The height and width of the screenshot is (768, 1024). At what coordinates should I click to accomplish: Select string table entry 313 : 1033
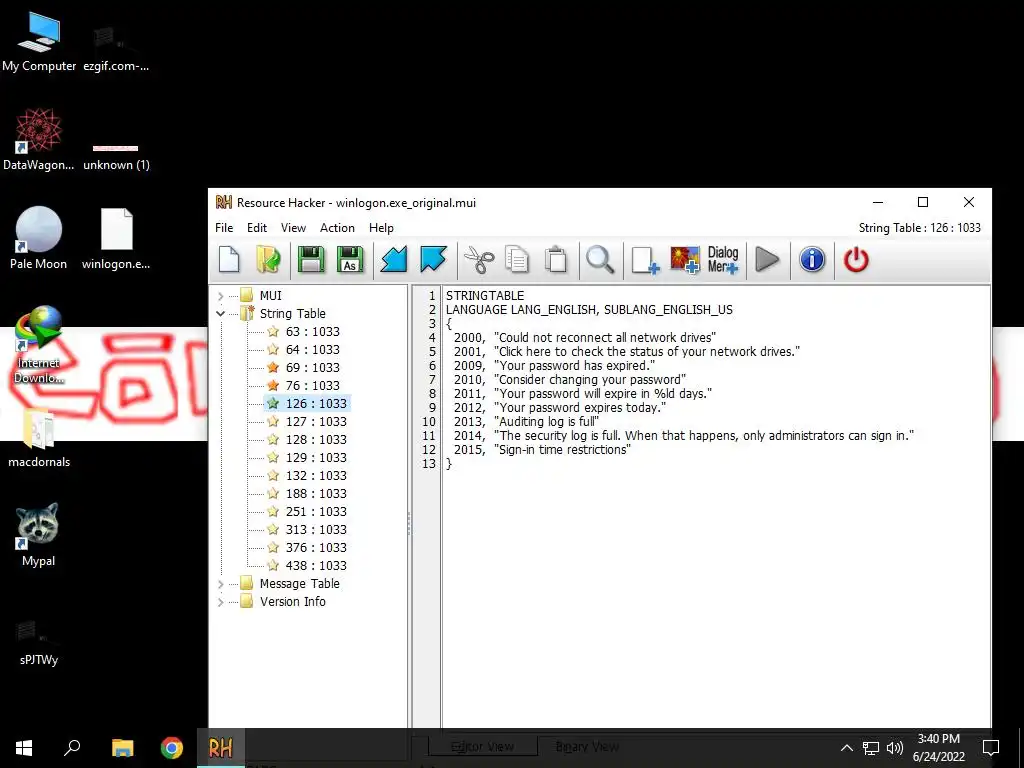(x=316, y=530)
